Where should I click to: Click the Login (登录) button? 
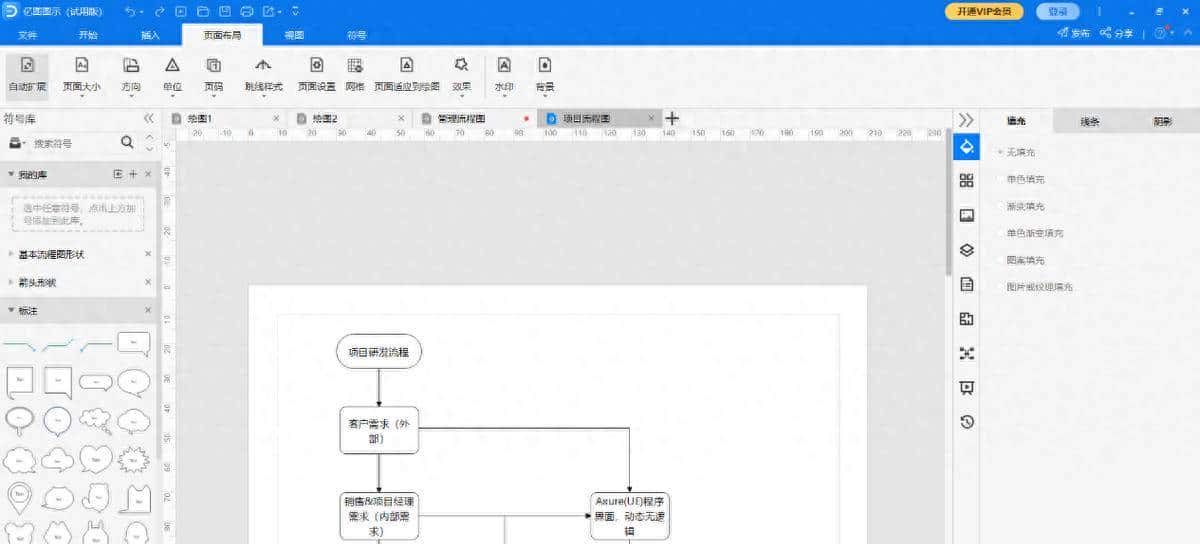(x=1057, y=11)
